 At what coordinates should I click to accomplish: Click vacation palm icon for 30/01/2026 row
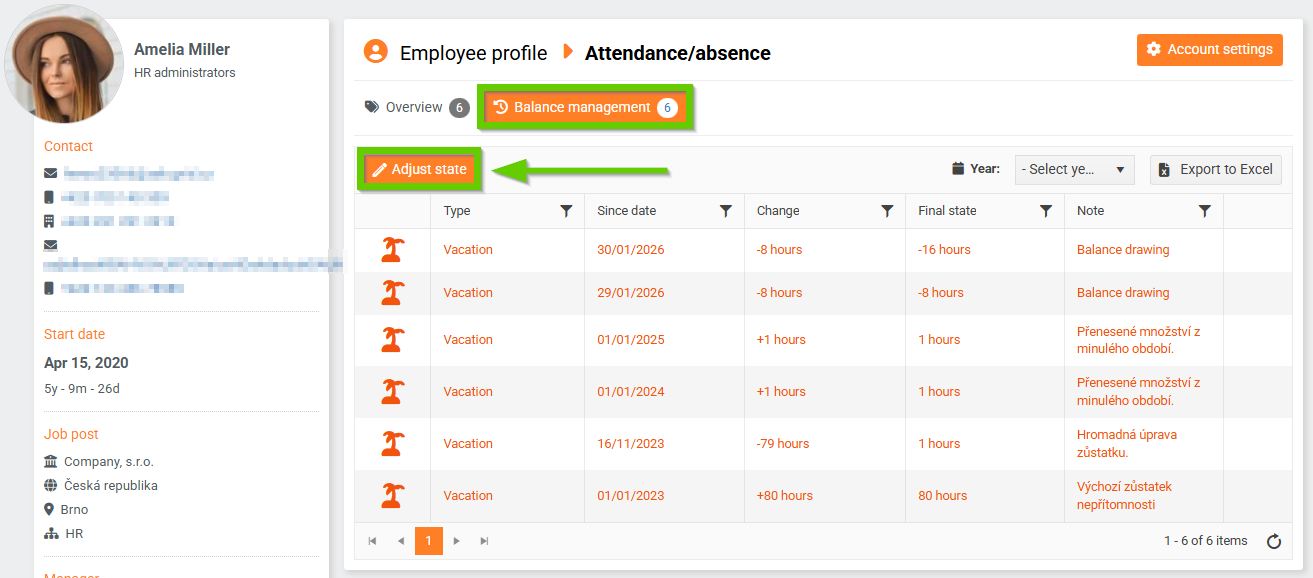pos(392,250)
